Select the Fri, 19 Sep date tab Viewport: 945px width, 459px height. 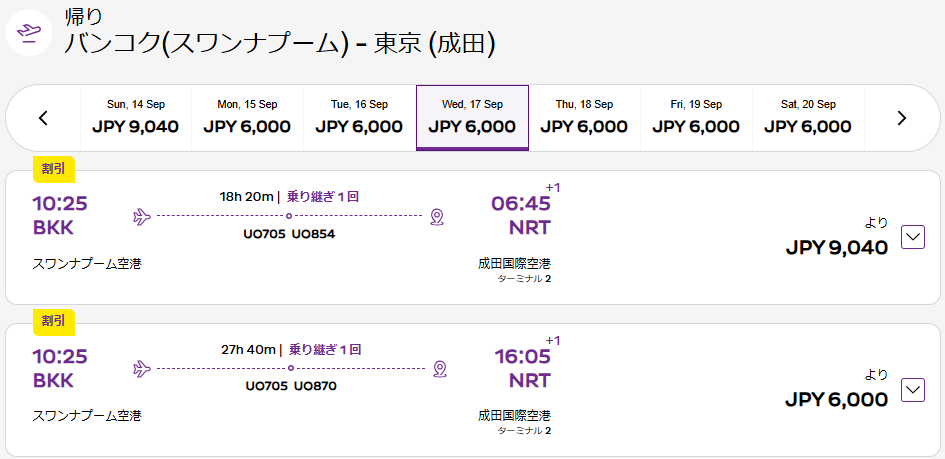pos(696,117)
